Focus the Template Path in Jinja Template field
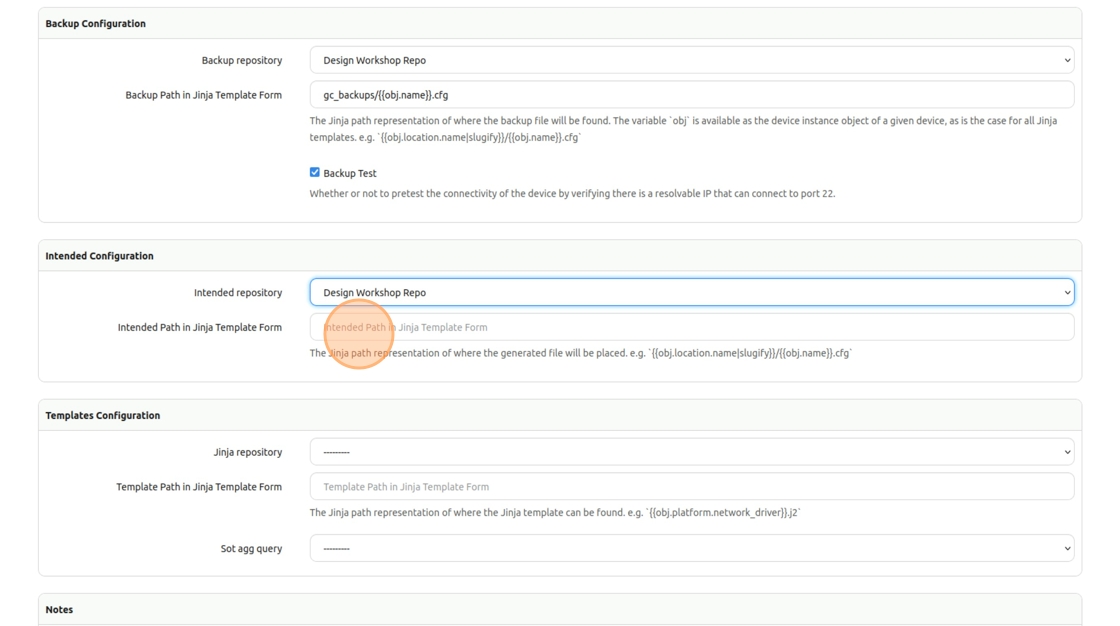This screenshot has width=1120, height=626. (x=691, y=487)
